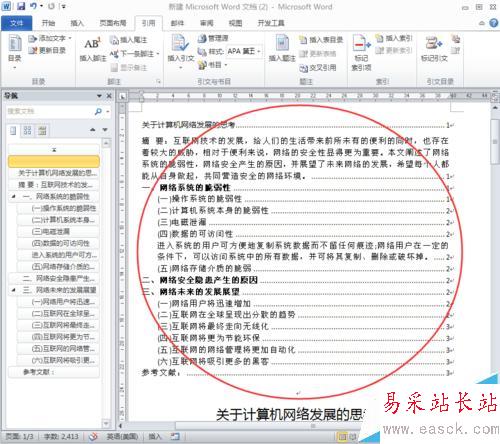500x444 pixels.
Task: Toggle Print Layout view button in status bar
Action: coord(342,436)
